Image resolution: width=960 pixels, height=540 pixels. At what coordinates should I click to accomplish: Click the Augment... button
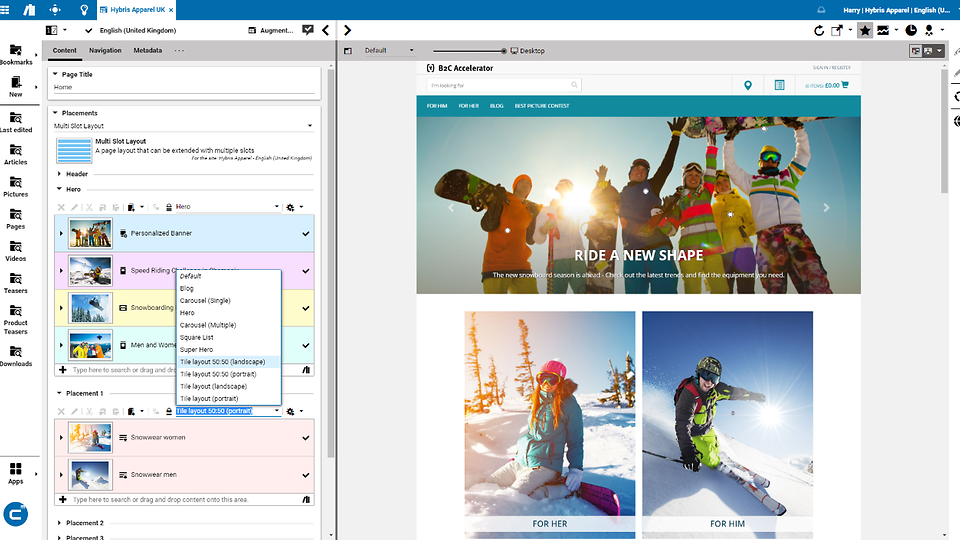271,30
